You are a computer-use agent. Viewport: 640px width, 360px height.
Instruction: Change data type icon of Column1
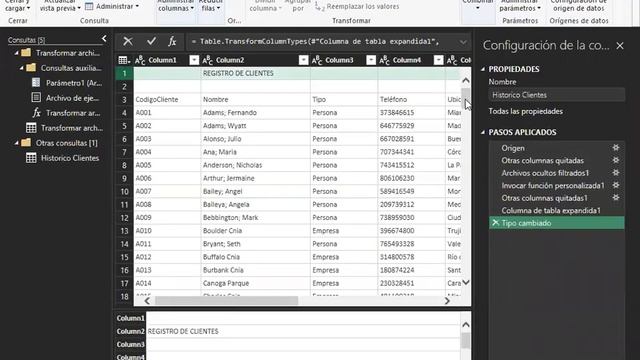click(x=140, y=60)
